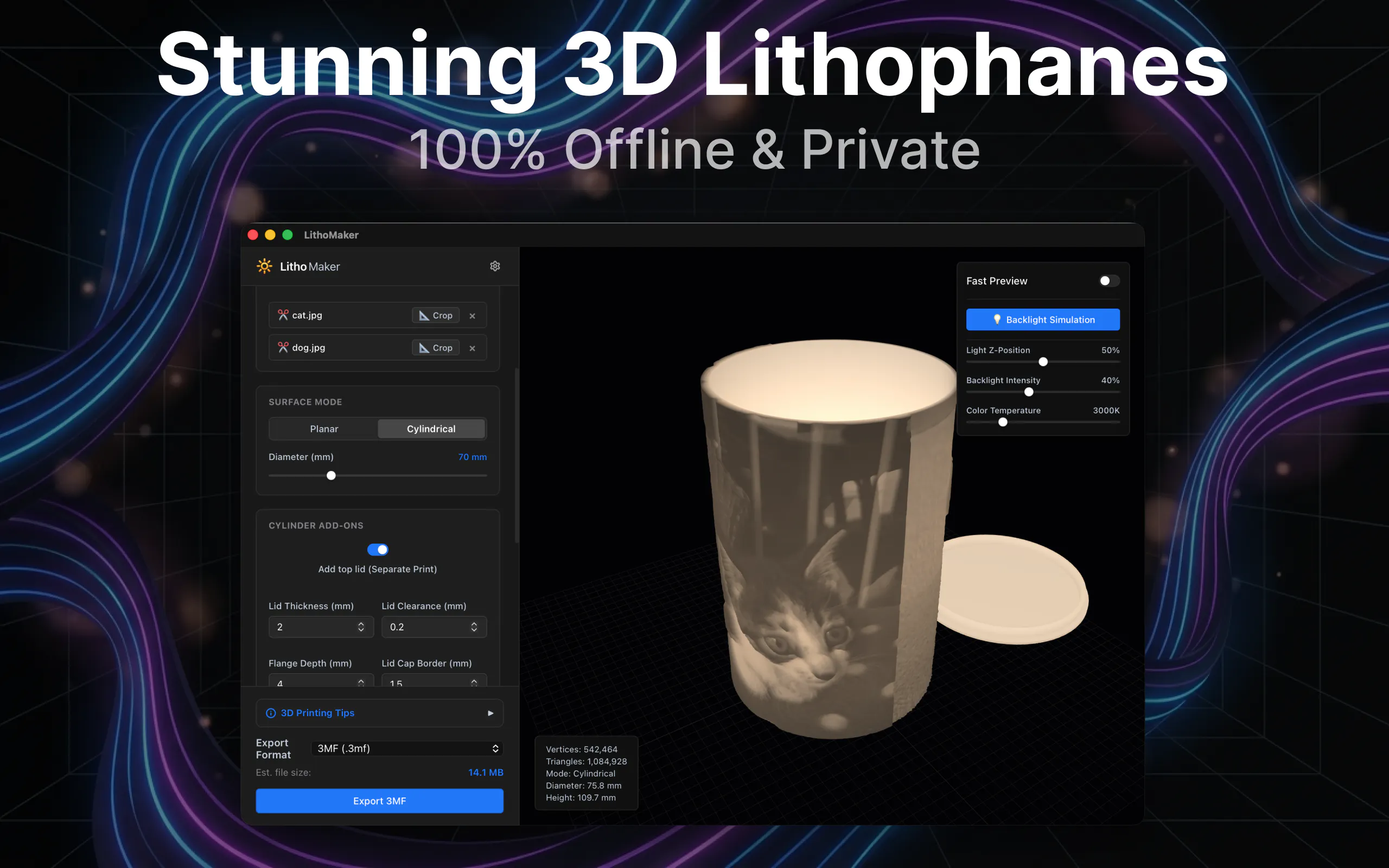This screenshot has height=868, width=1389.
Task: Expand the 3D Printing Tips arrow
Action: click(490, 713)
